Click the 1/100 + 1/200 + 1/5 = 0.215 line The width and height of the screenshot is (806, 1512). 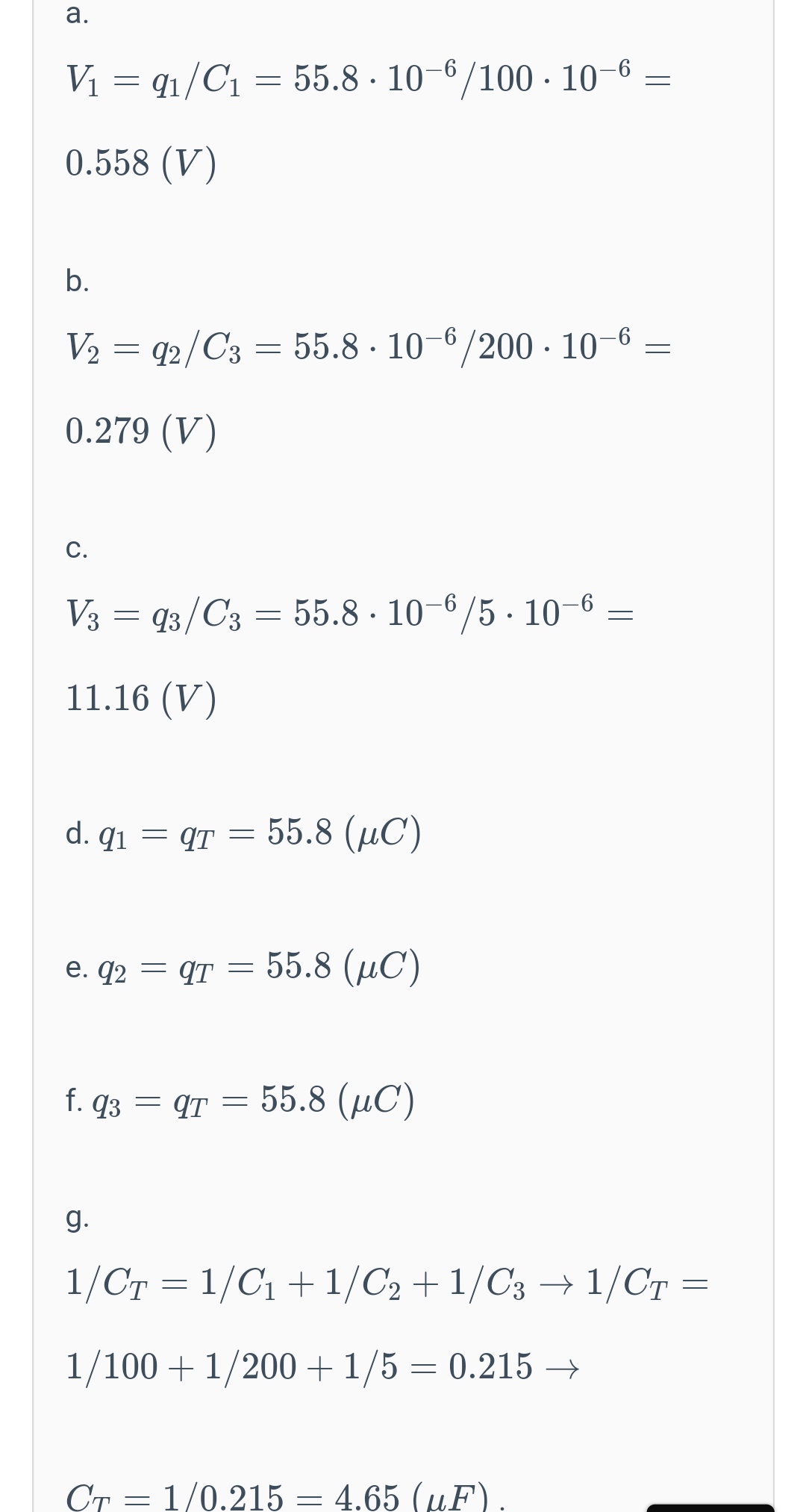[322, 1366]
